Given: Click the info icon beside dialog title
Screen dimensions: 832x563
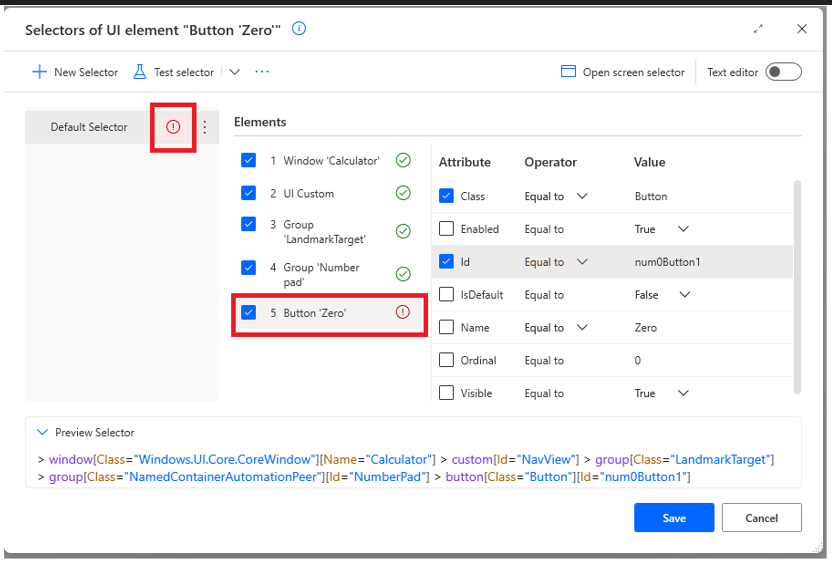Looking at the screenshot, I should (x=299, y=29).
